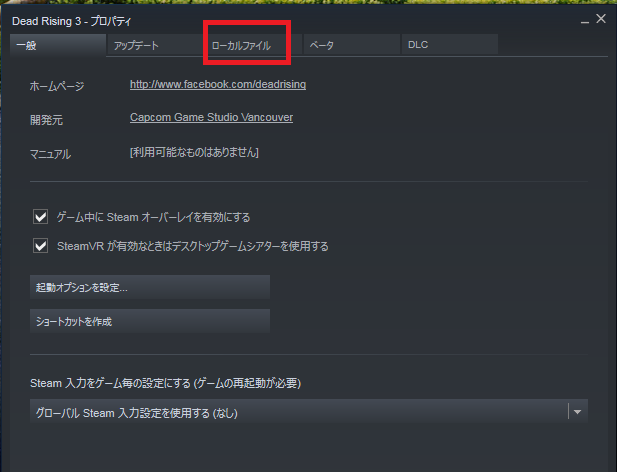Open the facebook.com/deadrising homepage link
The image size is (617, 472).
(218, 85)
